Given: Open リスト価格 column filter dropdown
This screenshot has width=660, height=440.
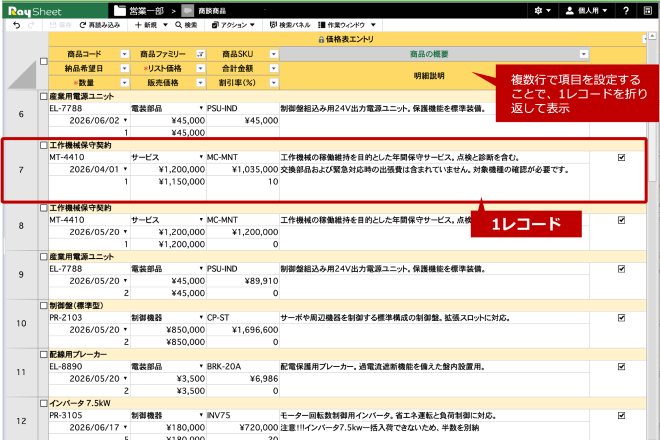Looking at the screenshot, I should pyautogui.click(x=200, y=68).
